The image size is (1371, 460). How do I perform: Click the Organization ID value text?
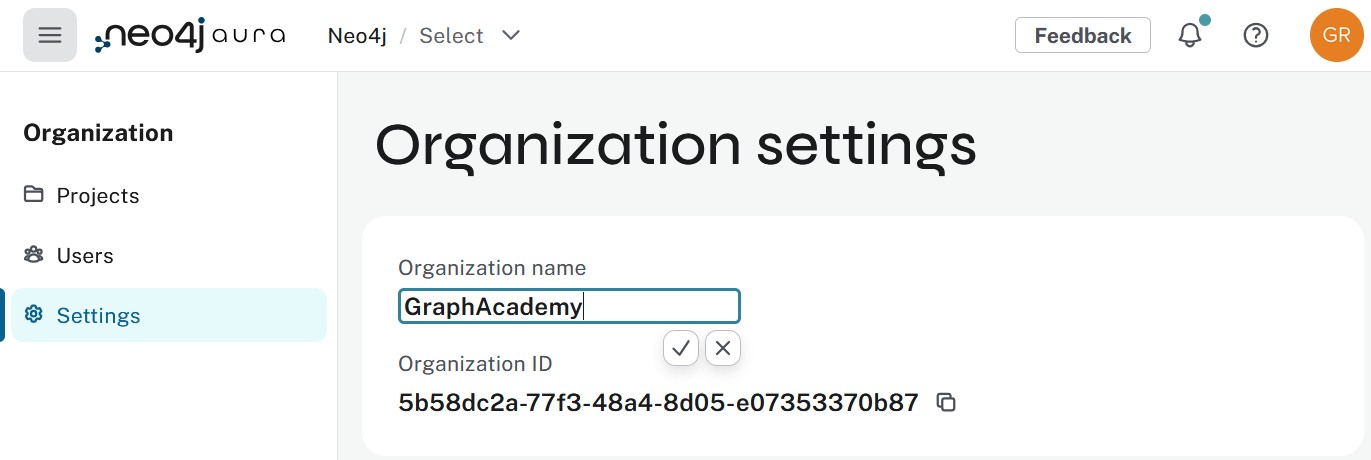point(658,403)
